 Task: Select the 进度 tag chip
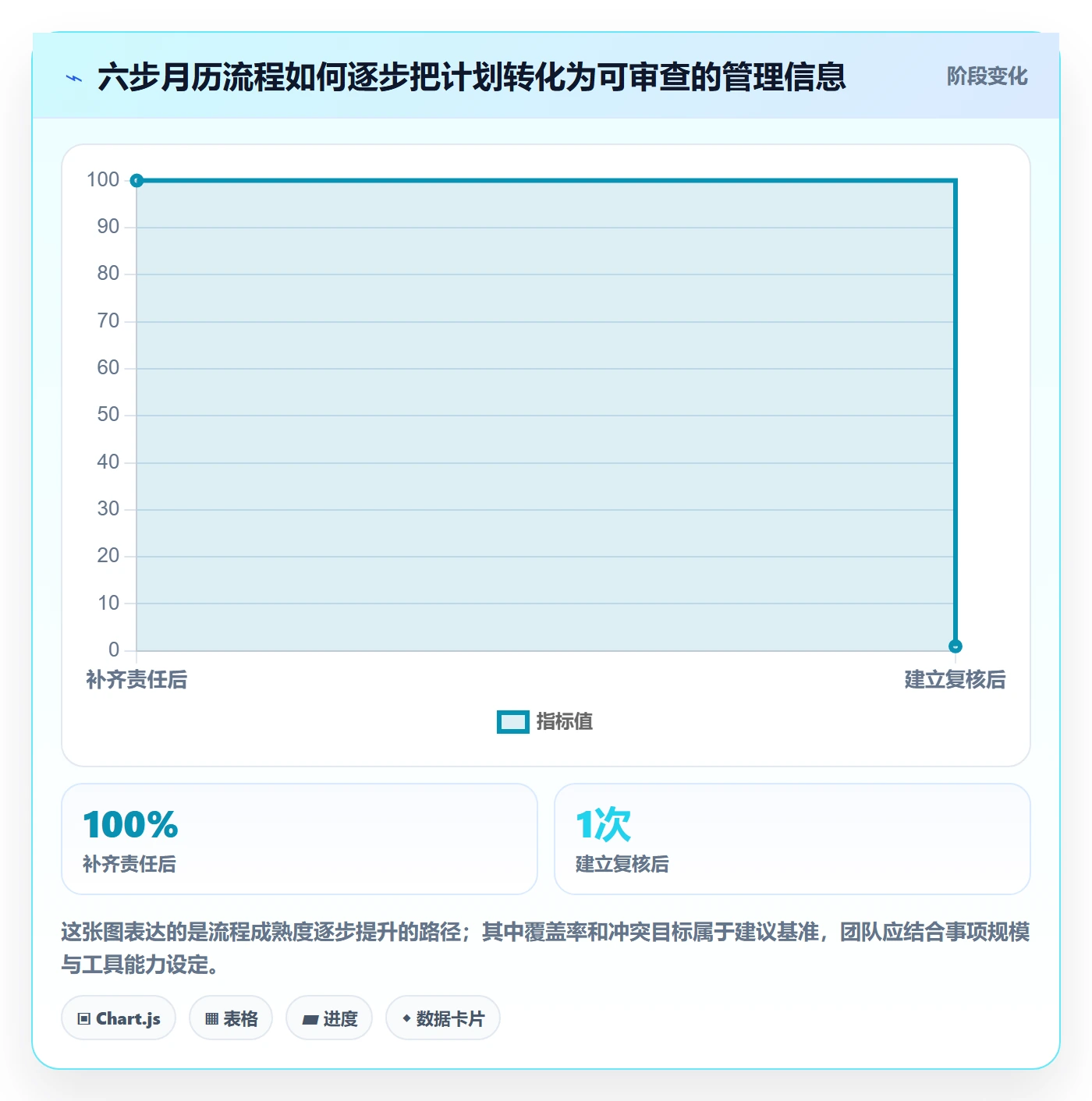point(329,1018)
